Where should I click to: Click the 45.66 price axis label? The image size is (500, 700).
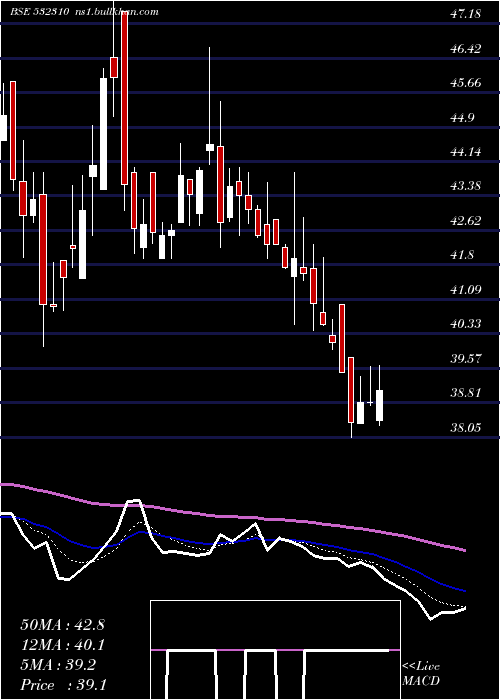[x=465, y=83]
